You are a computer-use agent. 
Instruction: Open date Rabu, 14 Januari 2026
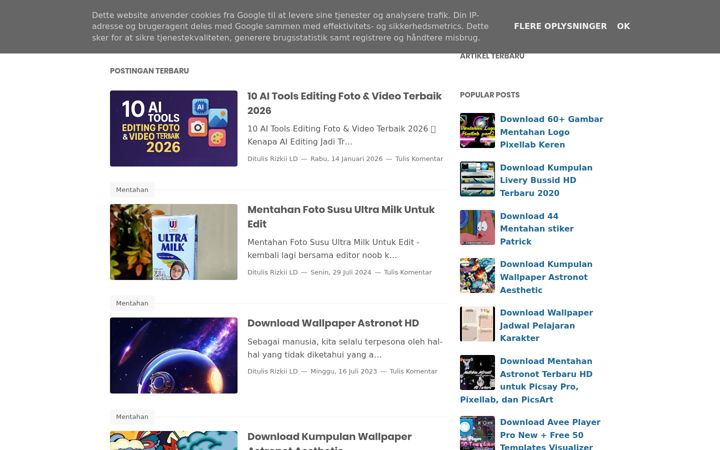(x=346, y=159)
